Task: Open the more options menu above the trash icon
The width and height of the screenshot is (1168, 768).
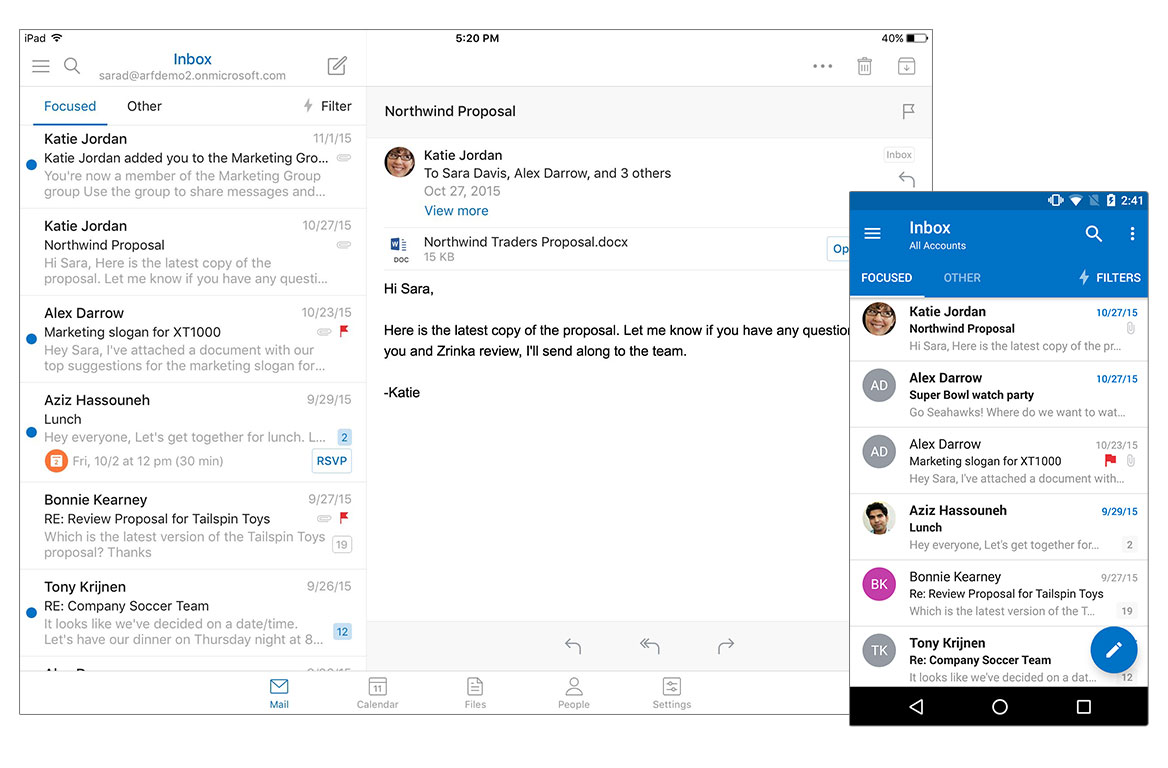Action: [822, 65]
